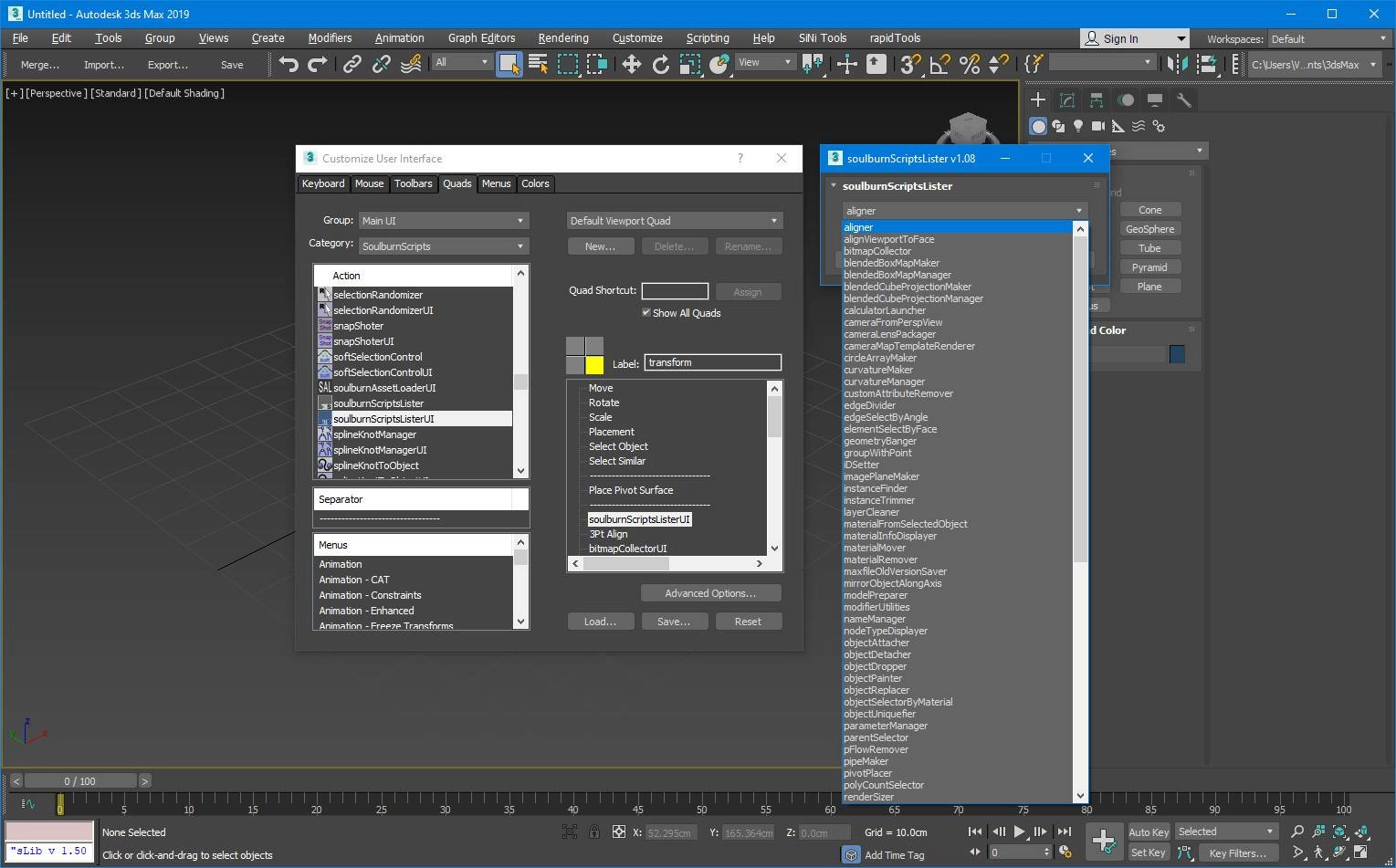
Task: Choose the Select Object tool
Action: 509,64
